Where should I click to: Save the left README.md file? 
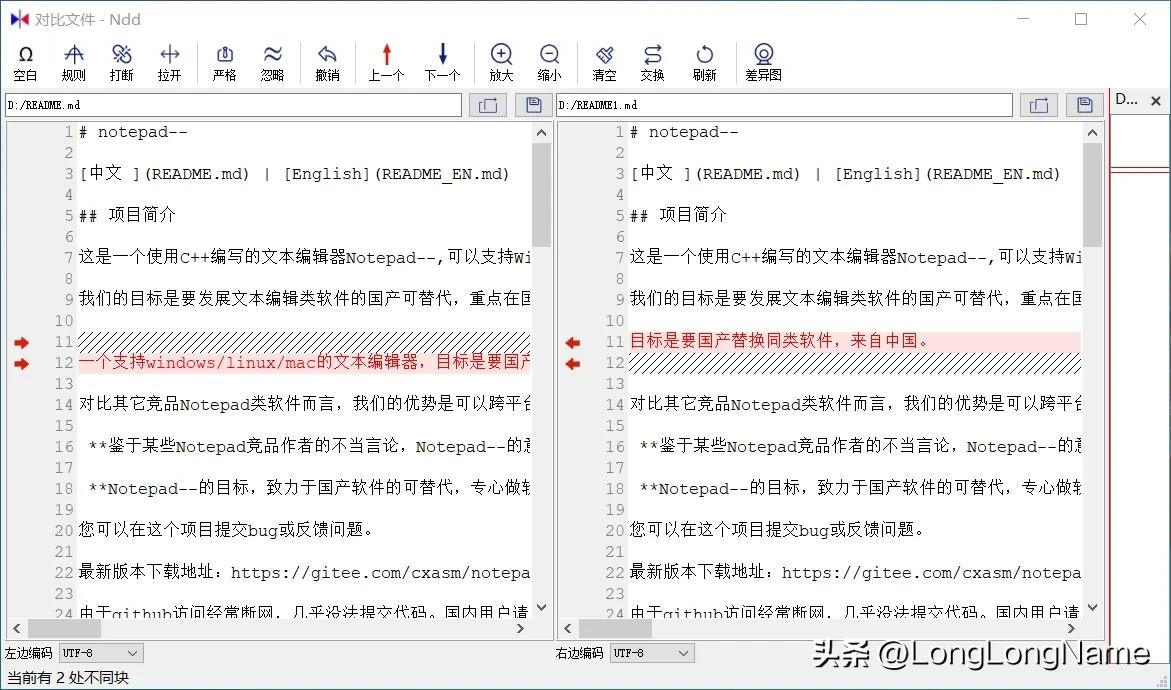click(533, 104)
